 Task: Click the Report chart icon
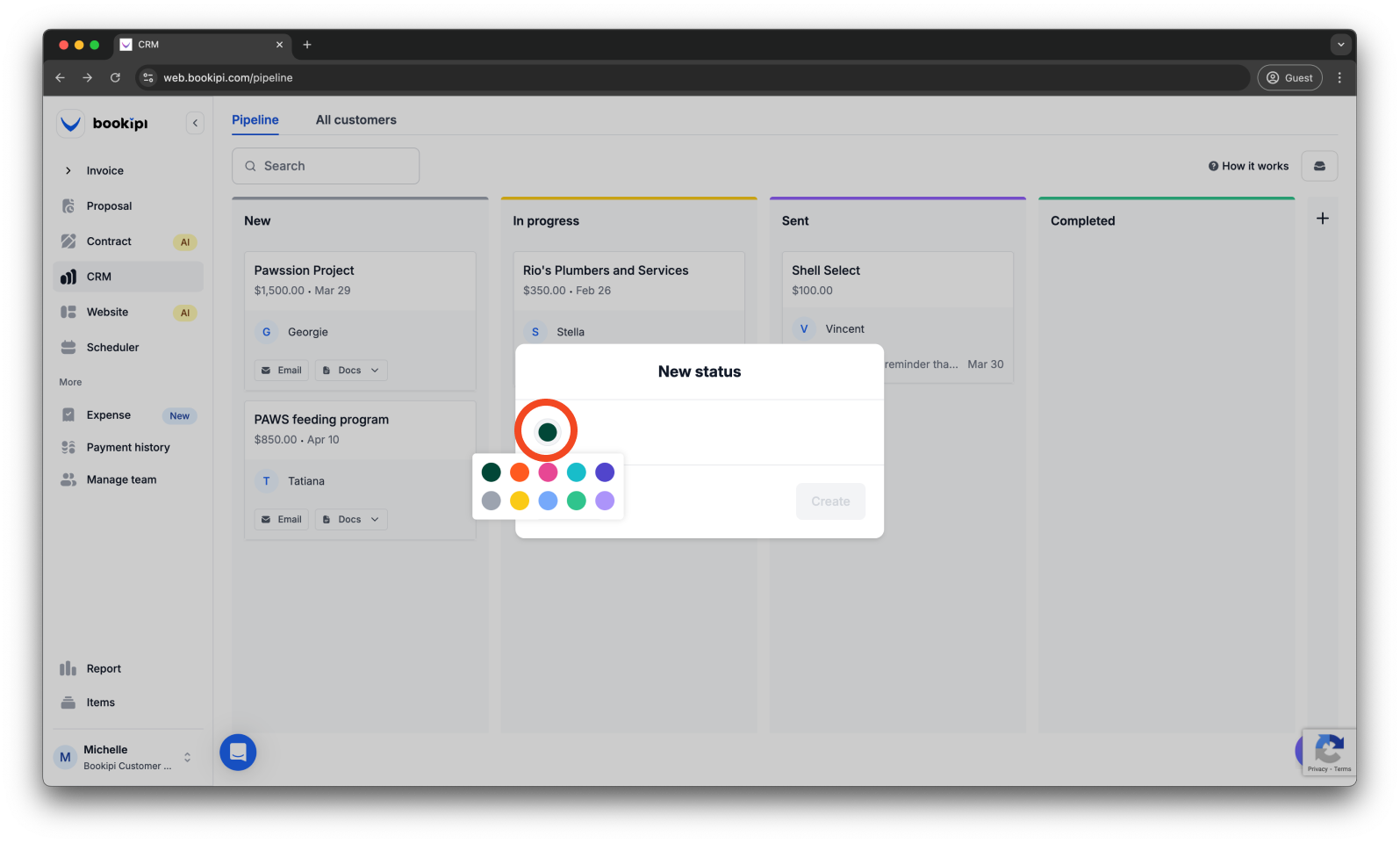[68, 668]
